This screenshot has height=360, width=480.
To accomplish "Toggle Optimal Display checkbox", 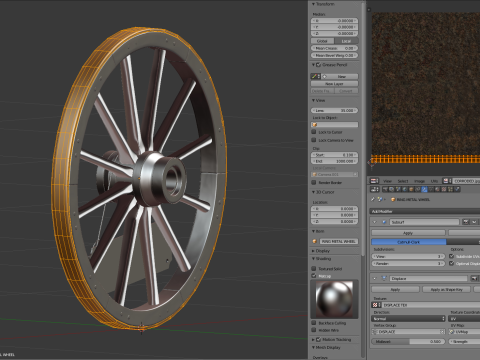I will pos(451,263).
